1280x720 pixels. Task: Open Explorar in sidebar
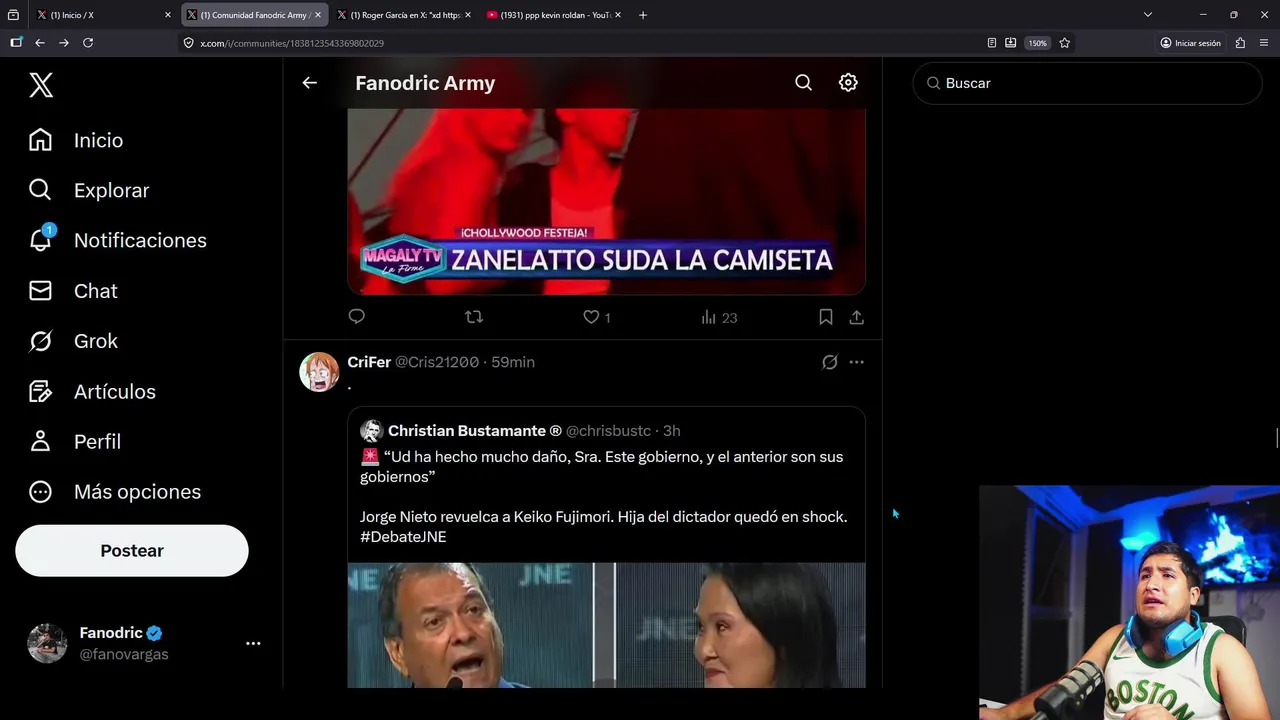point(89,190)
